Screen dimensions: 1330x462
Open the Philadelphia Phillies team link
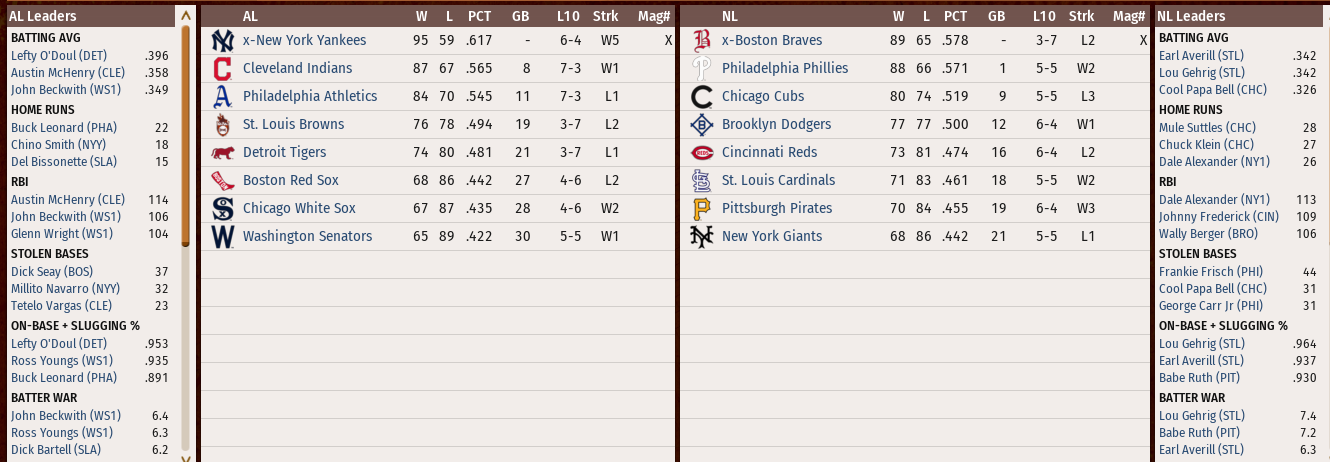pos(784,68)
